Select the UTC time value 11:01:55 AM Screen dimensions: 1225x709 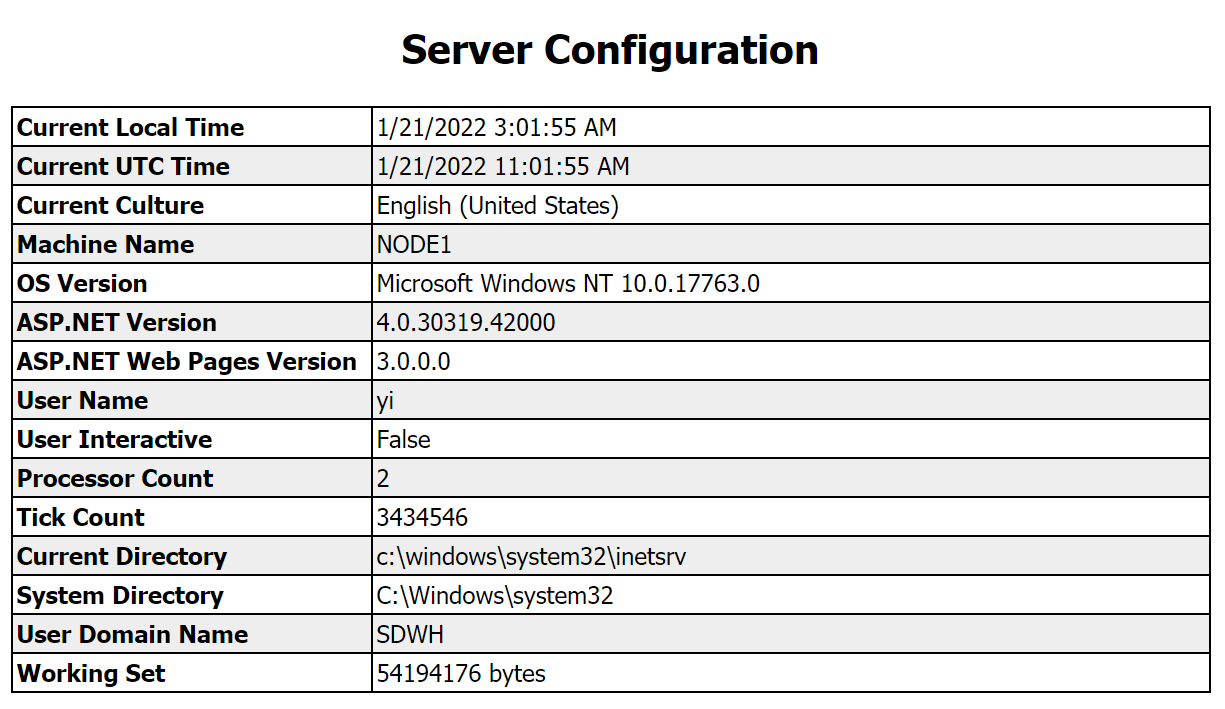tap(503, 167)
